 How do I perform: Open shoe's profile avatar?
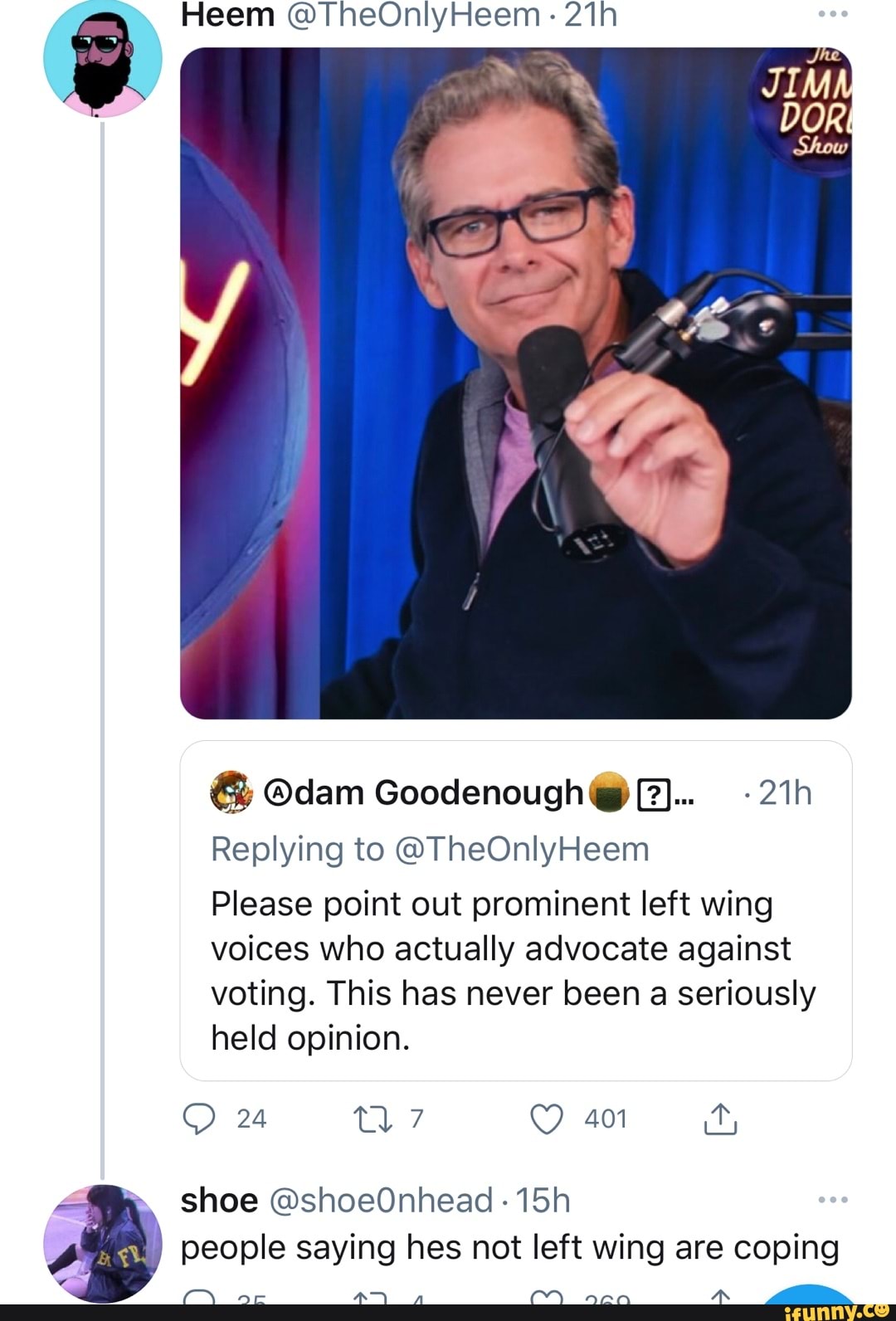point(103,1243)
